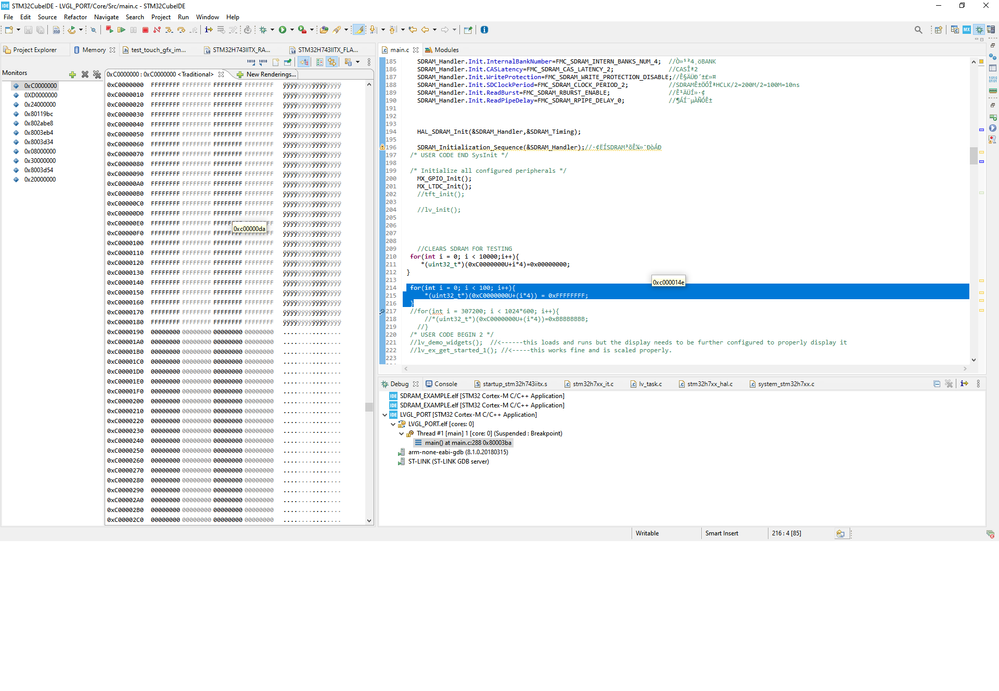Screen dimensions: 999x691
Task: Switch to the Project Explorer tab
Action: [30, 50]
